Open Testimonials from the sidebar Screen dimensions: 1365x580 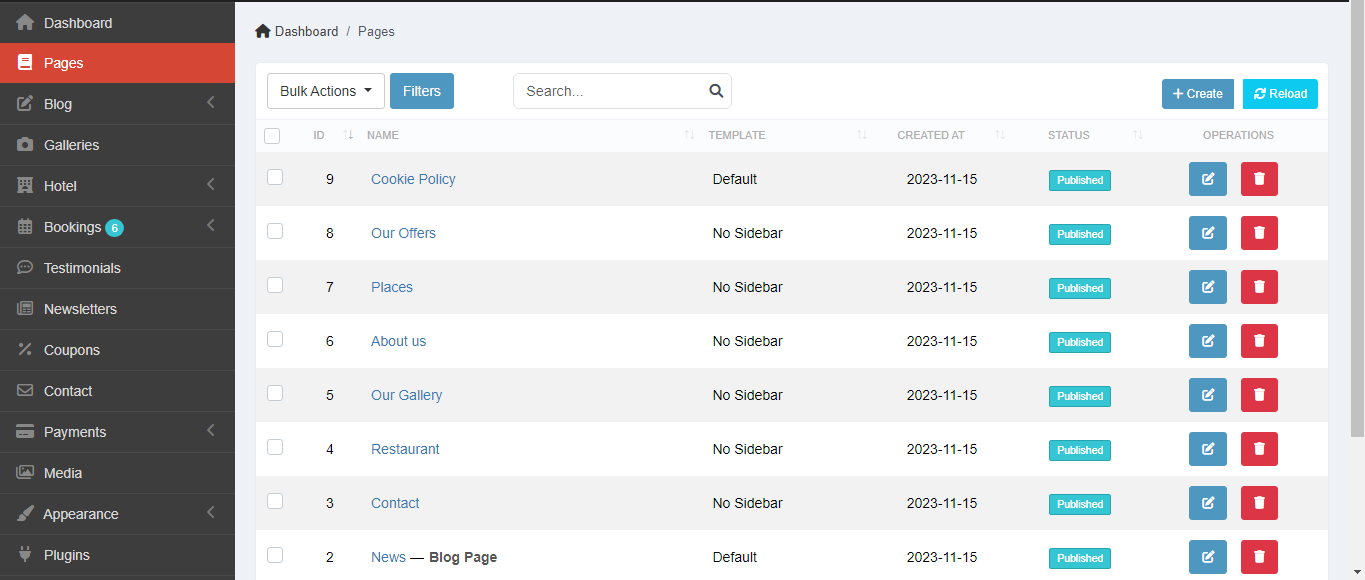[82, 268]
